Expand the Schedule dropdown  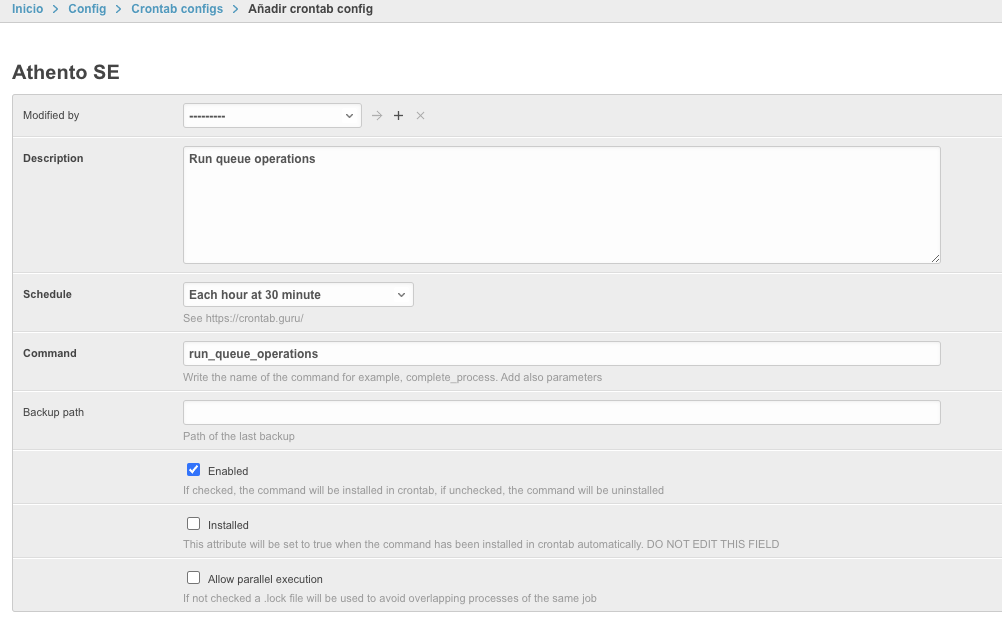298,295
